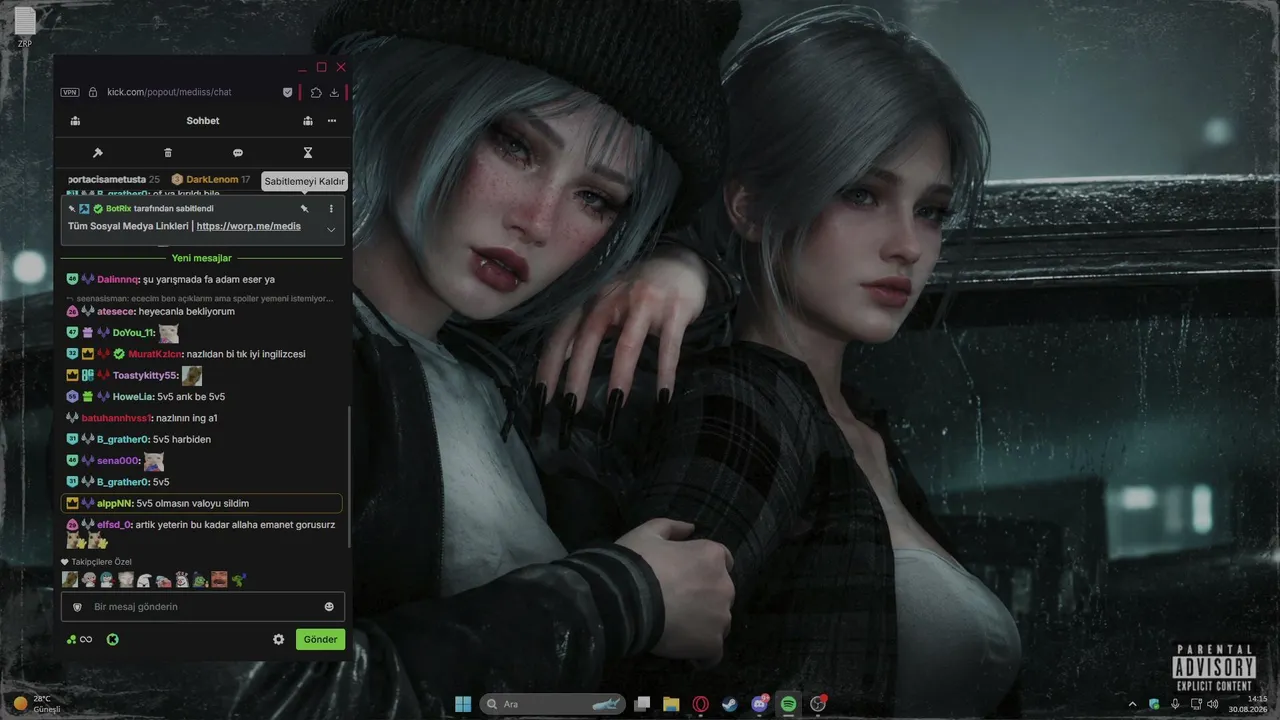Click username atesece in chat
The width and height of the screenshot is (1280, 720).
pos(115,311)
